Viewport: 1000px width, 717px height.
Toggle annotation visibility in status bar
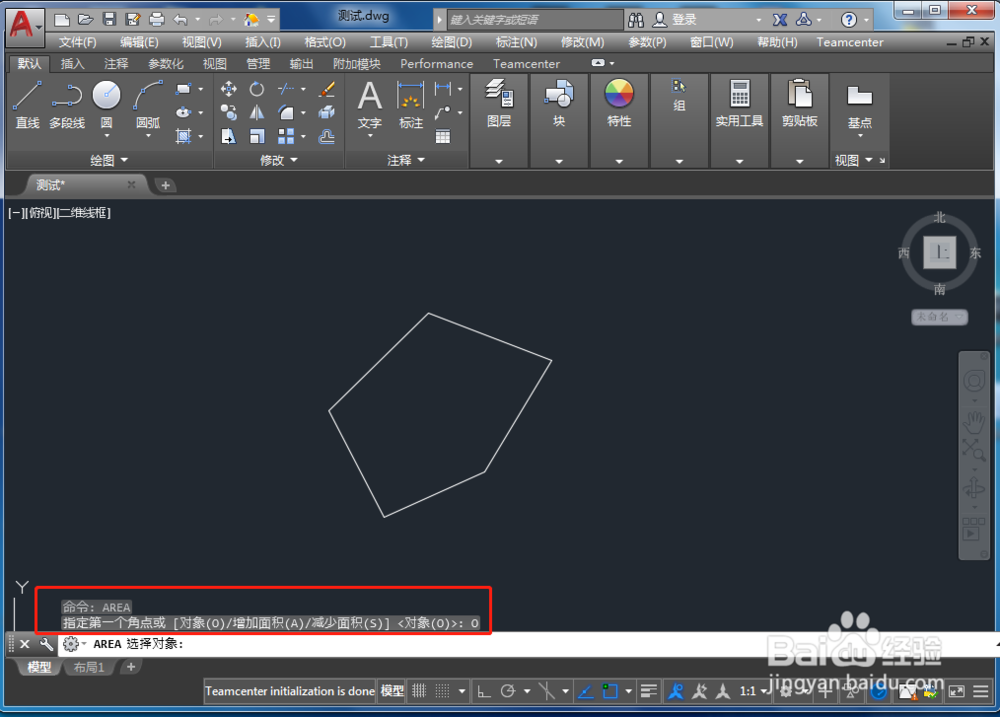(675, 691)
